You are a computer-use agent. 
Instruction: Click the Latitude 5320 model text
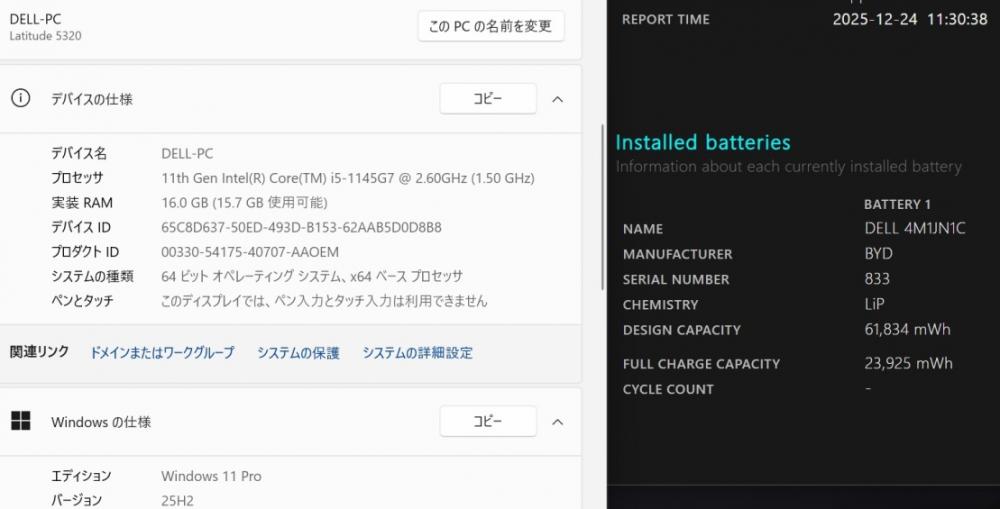pos(45,36)
